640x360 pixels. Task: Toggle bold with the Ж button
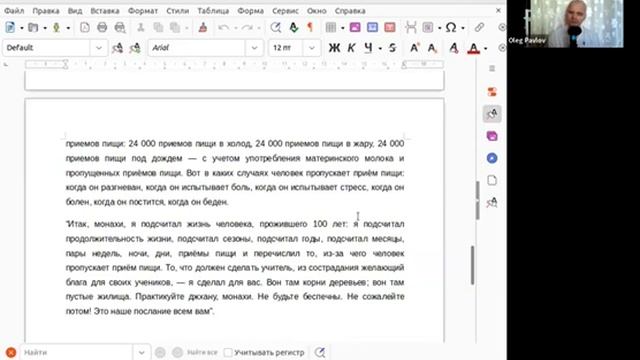[x=334, y=48]
